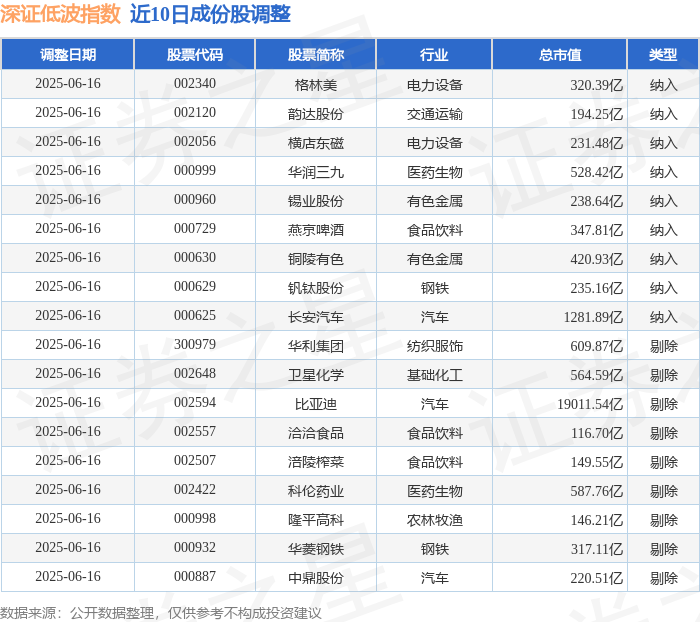This screenshot has width=700, height=622.
Task: Click market value 1281.89亿
Action: 593,317
